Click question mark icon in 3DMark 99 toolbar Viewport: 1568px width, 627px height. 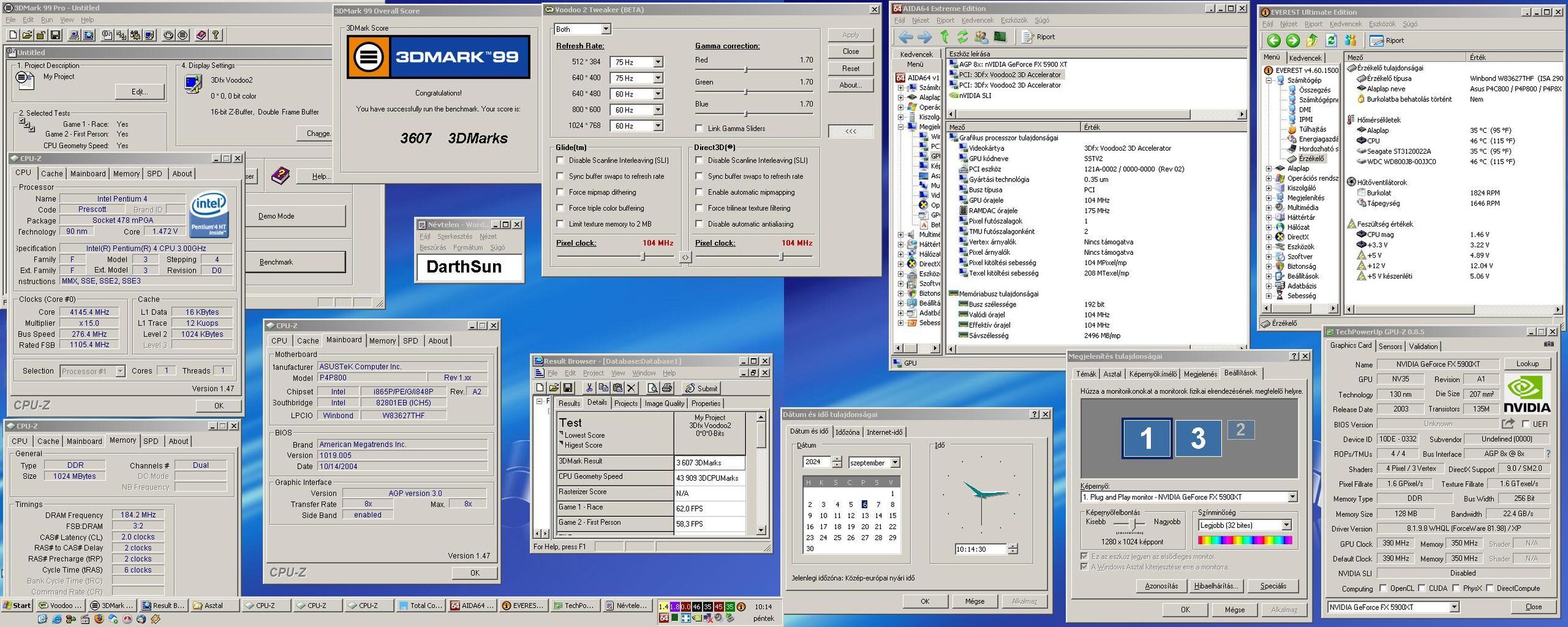coord(216,35)
